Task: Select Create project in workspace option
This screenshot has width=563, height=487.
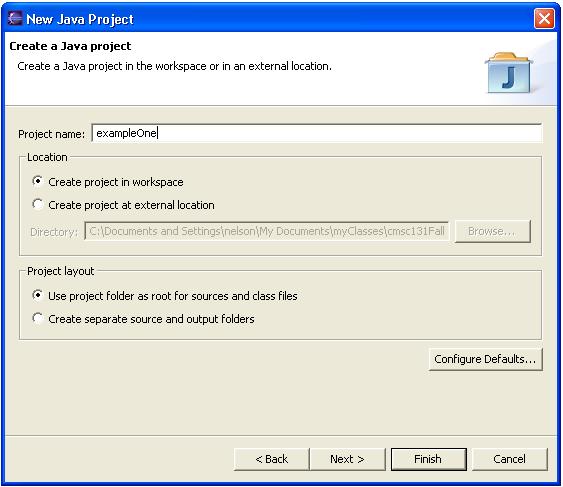Action: point(108,182)
